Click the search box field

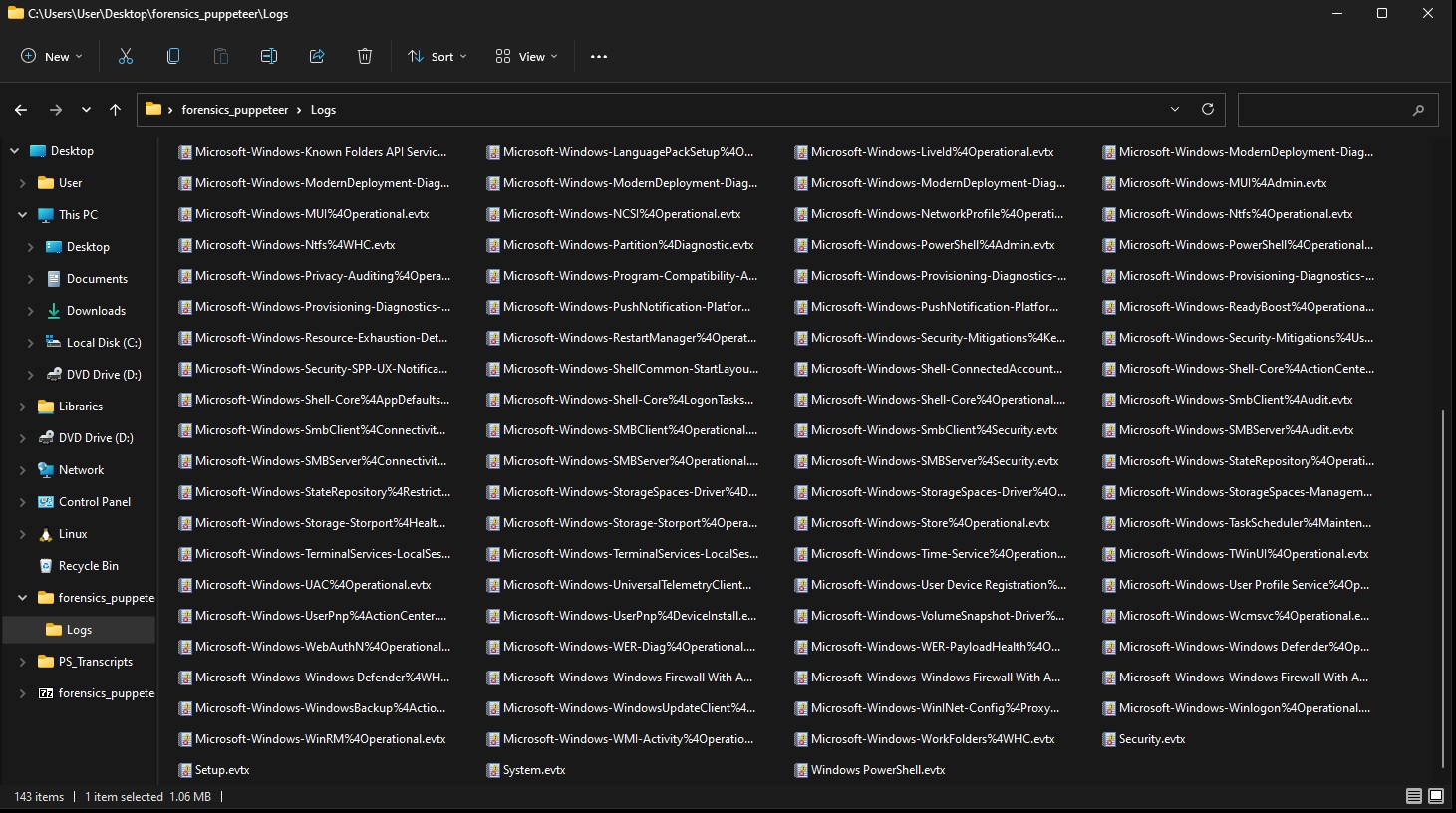pyautogui.click(x=1325, y=110)
